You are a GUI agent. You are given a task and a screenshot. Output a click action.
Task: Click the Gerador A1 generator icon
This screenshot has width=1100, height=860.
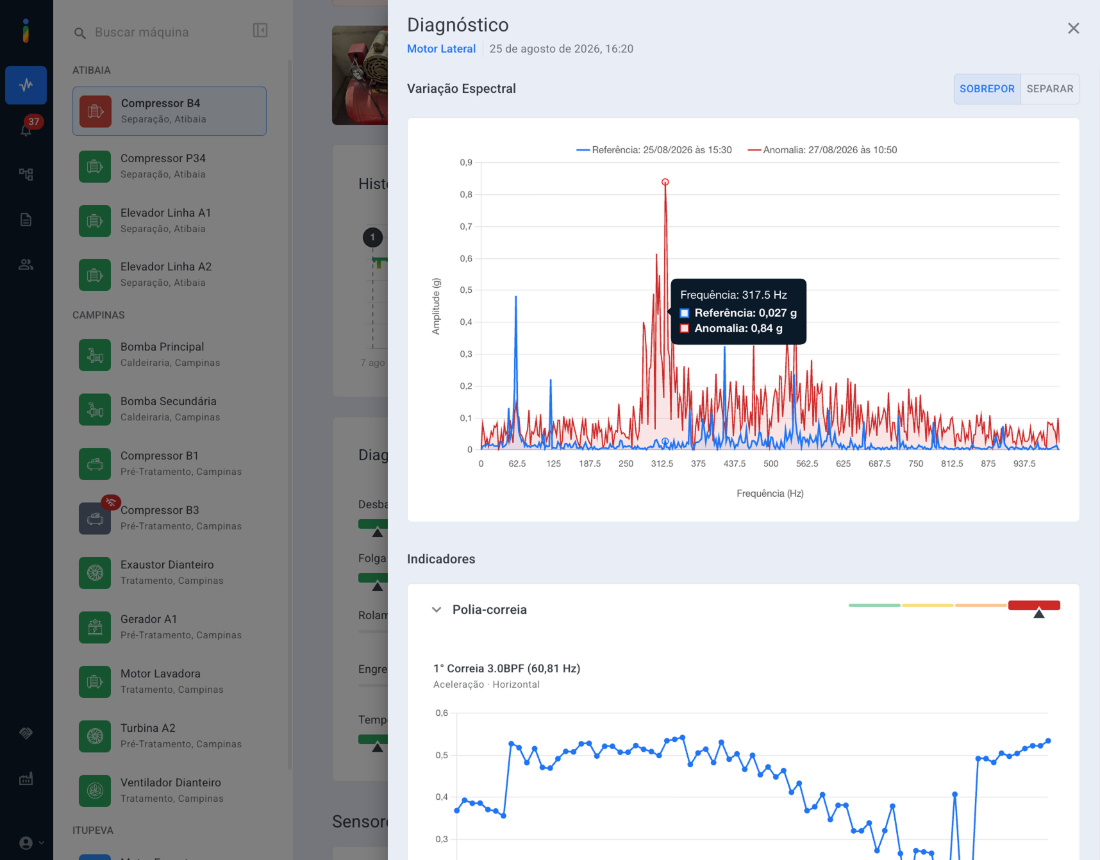coord(95,627)
